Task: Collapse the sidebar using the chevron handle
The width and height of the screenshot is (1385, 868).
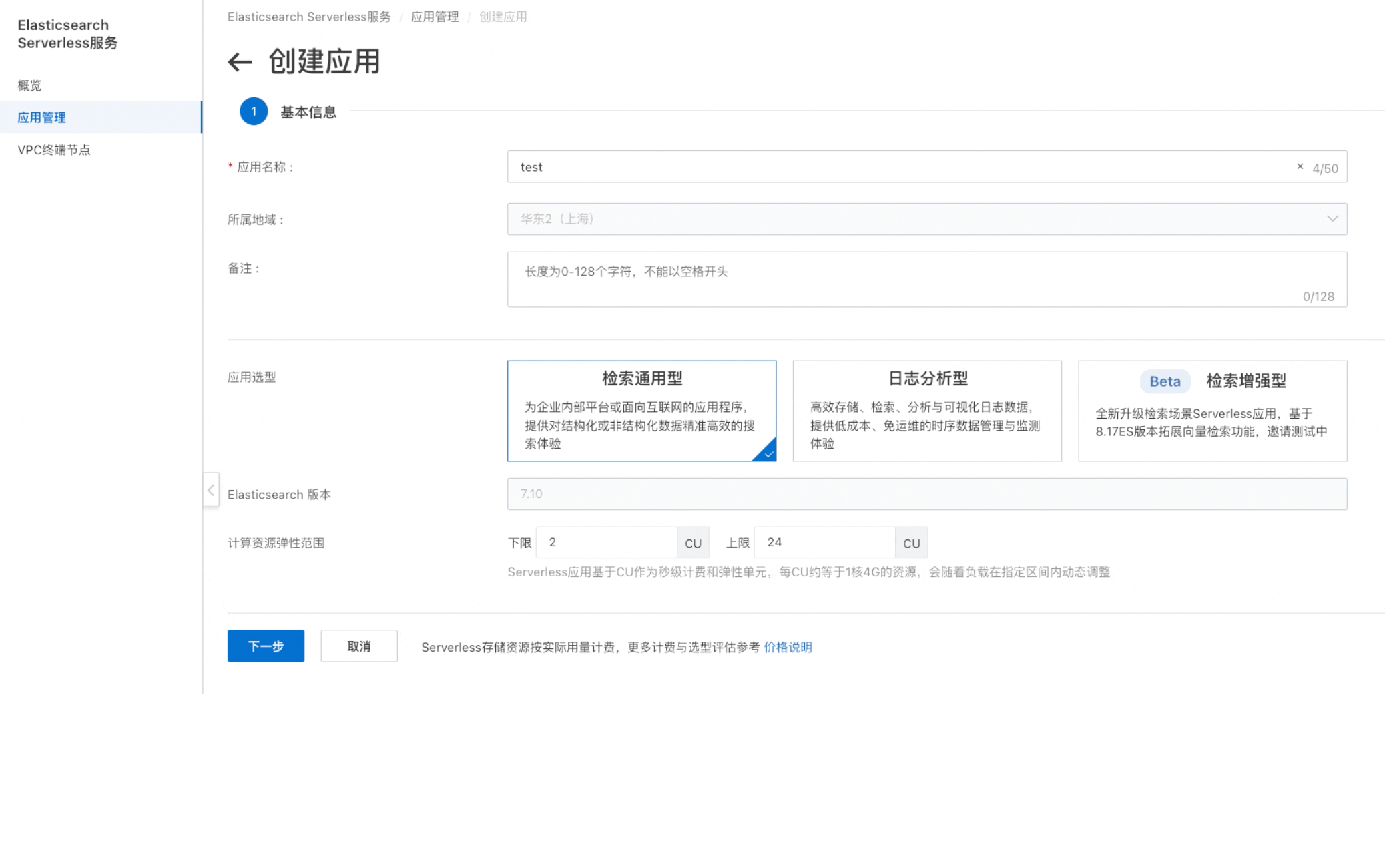Action: click(x=211, y=491)
